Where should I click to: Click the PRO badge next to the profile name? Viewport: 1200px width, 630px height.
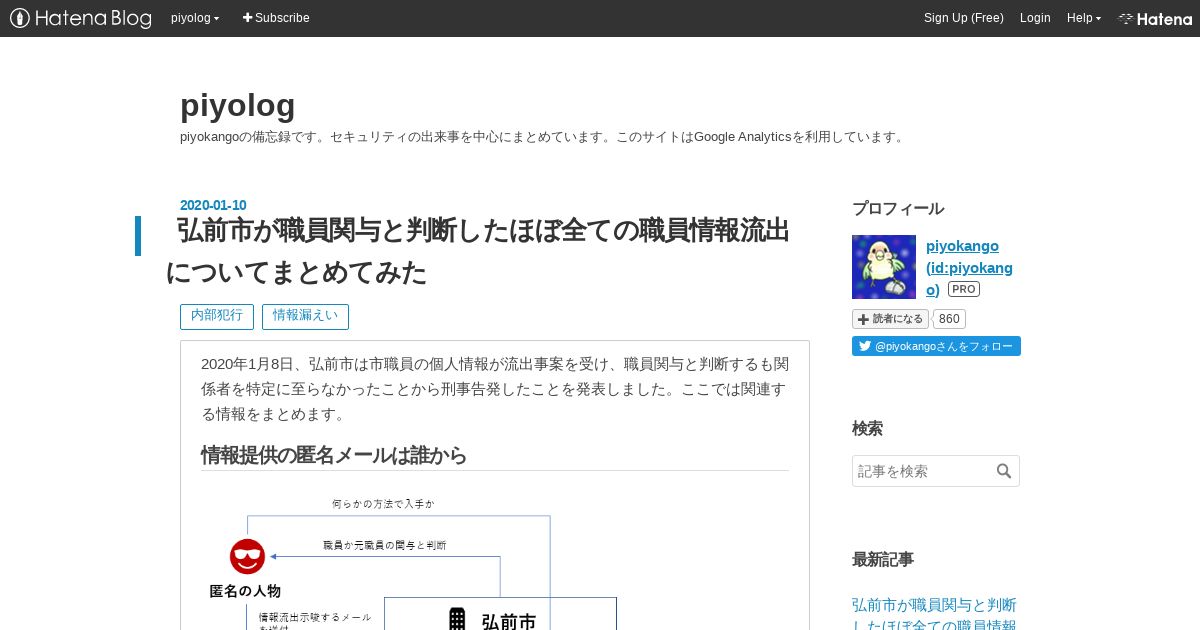(x=964, y=289)
